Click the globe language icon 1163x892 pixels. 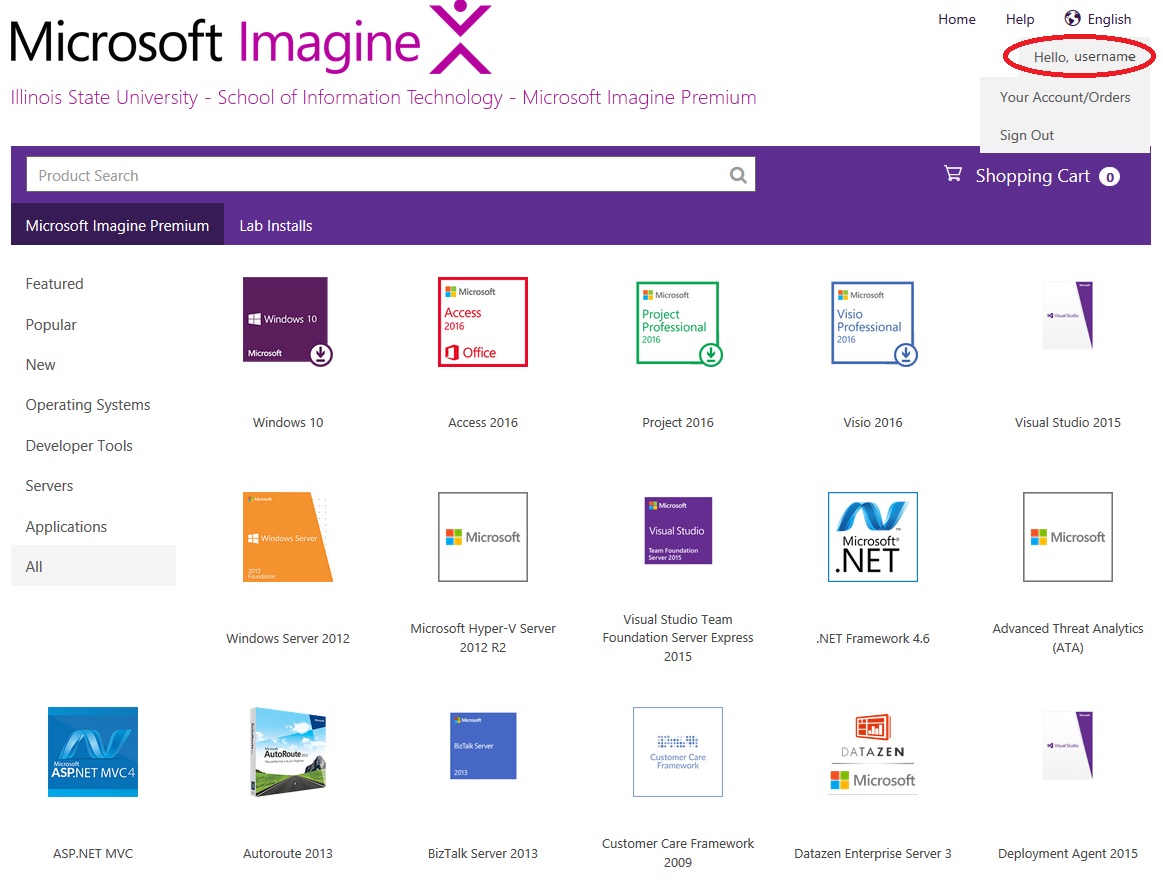tap(1073, 19)
